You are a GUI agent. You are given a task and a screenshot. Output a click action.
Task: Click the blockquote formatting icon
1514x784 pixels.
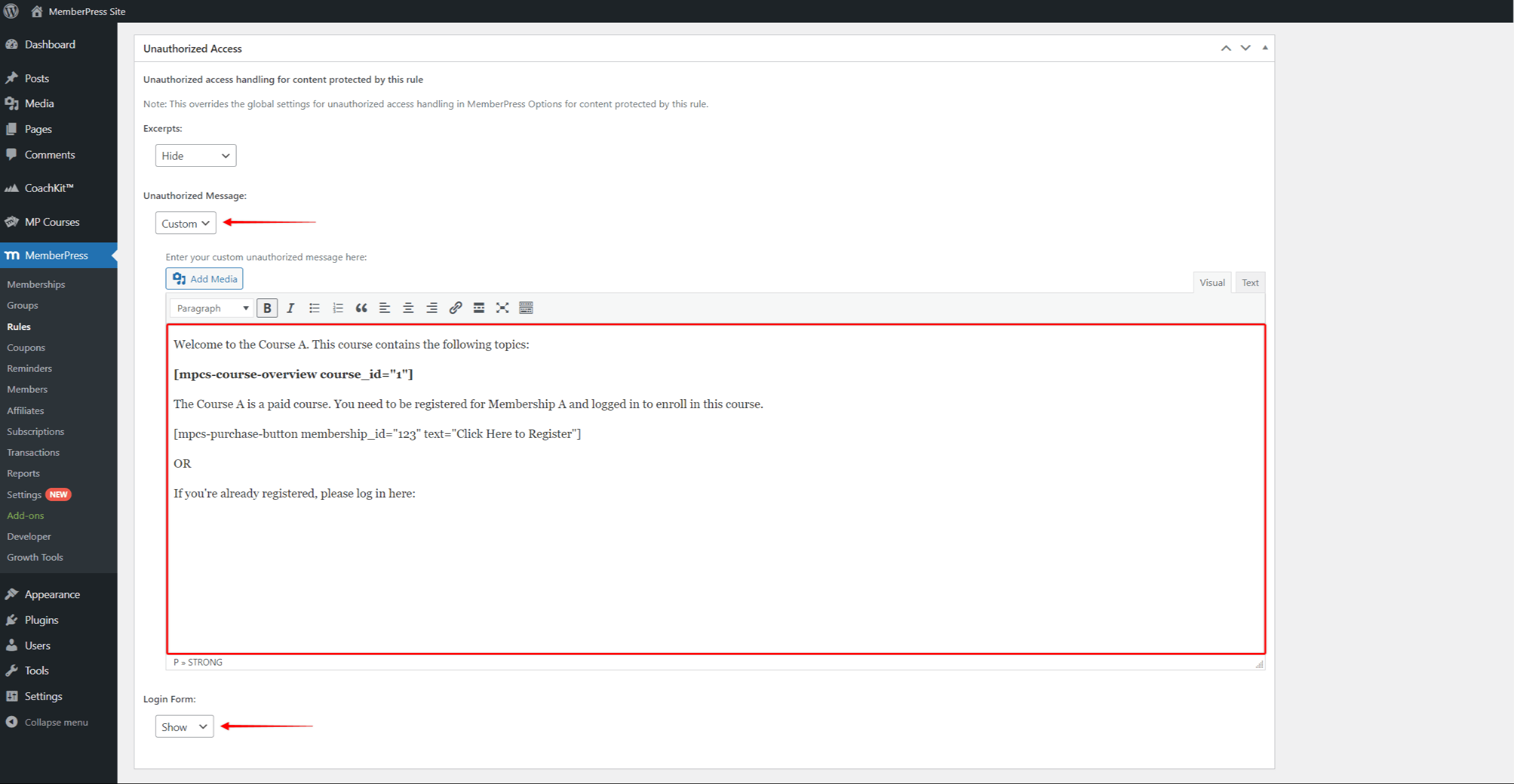(x=361, y=307)
